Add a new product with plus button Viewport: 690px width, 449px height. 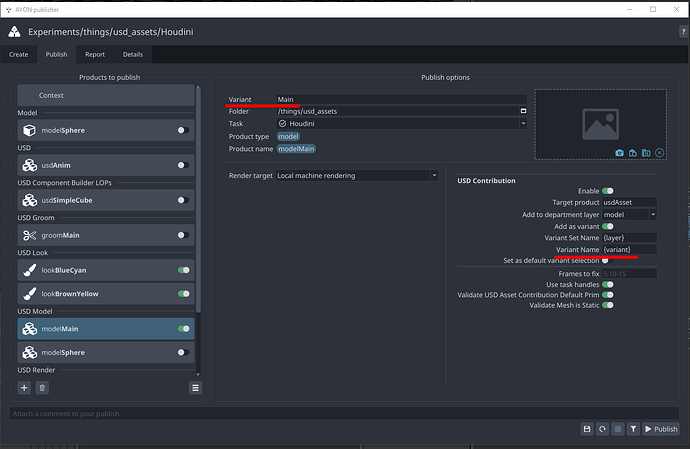coord(24,388)
